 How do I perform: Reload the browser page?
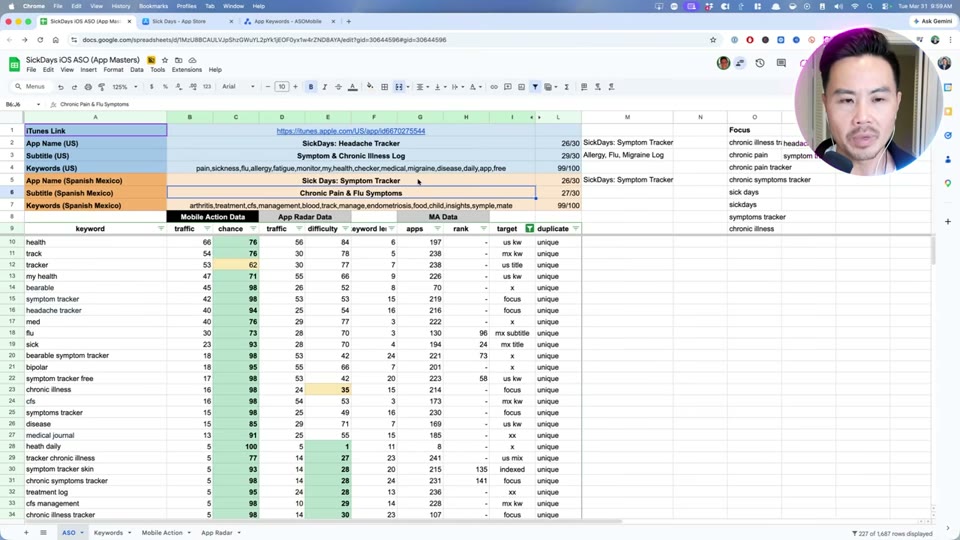pyautogui.click(x=40, y=40)
